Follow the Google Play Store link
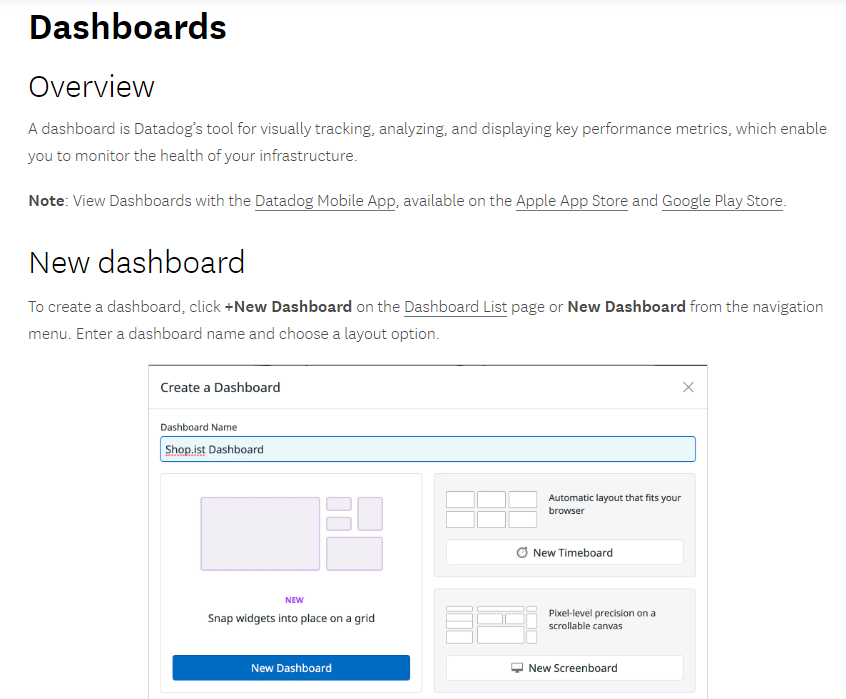This screenshot has width=846, height=699. click(x=722, y=201)
